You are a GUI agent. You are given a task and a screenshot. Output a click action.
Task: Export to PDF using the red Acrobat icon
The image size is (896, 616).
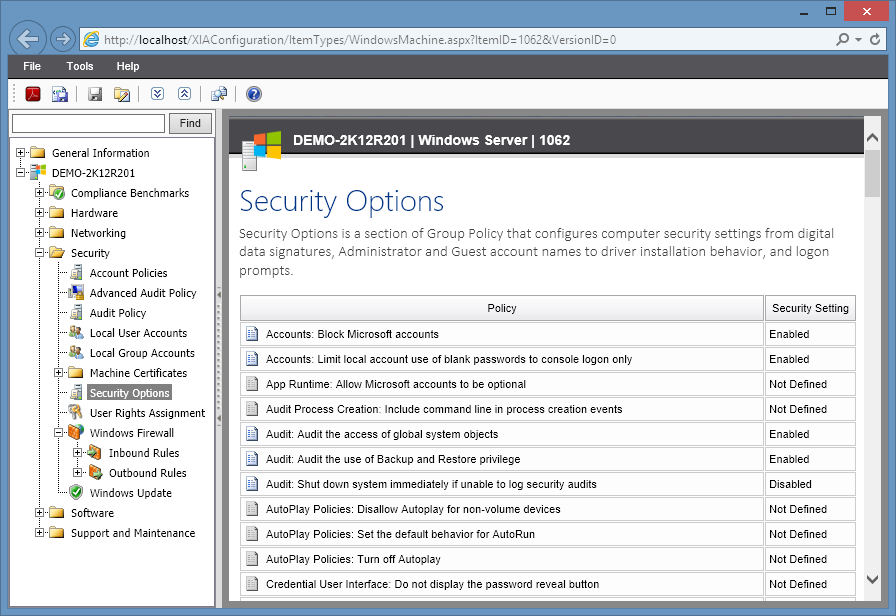point(33,94)
